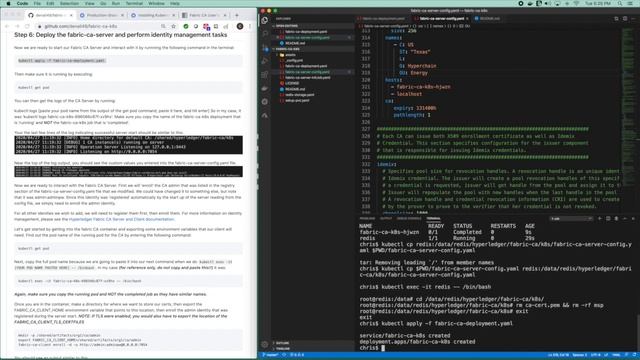Open the terminal shell selector dropdown
The height and width of the screenshot is (360, 640).
[x=571, y=219]
